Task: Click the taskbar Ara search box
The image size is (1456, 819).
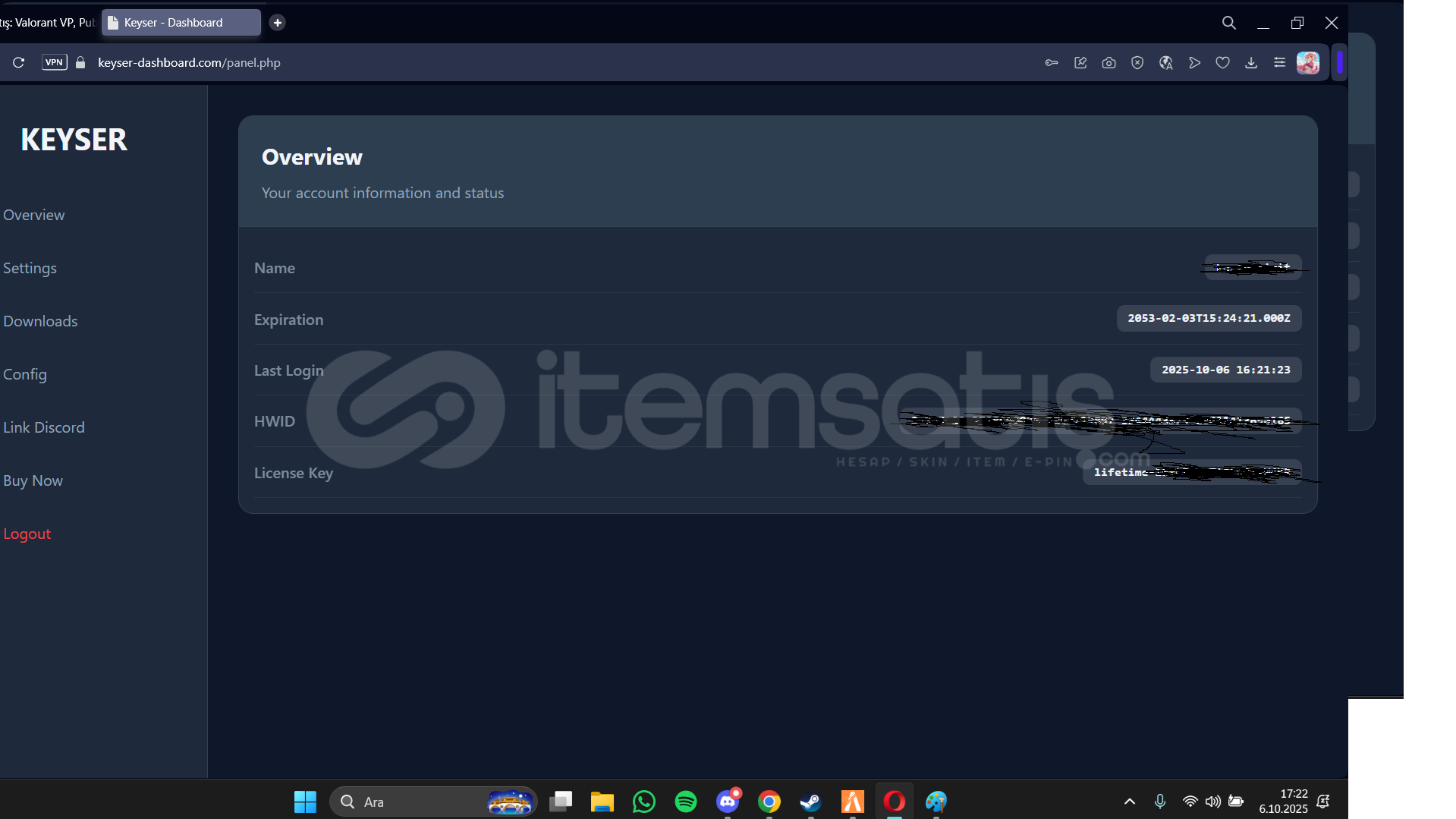Action: tap(433, 802)
